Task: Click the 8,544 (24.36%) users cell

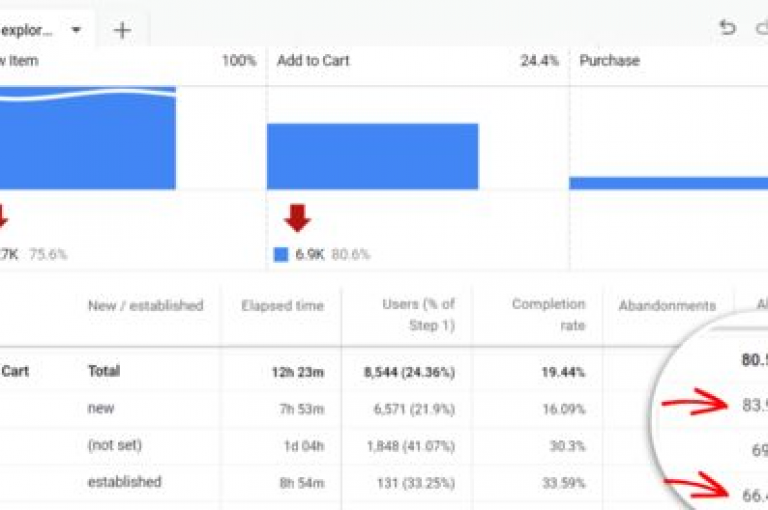Action: pyautogui.click(x=409, y=372)
